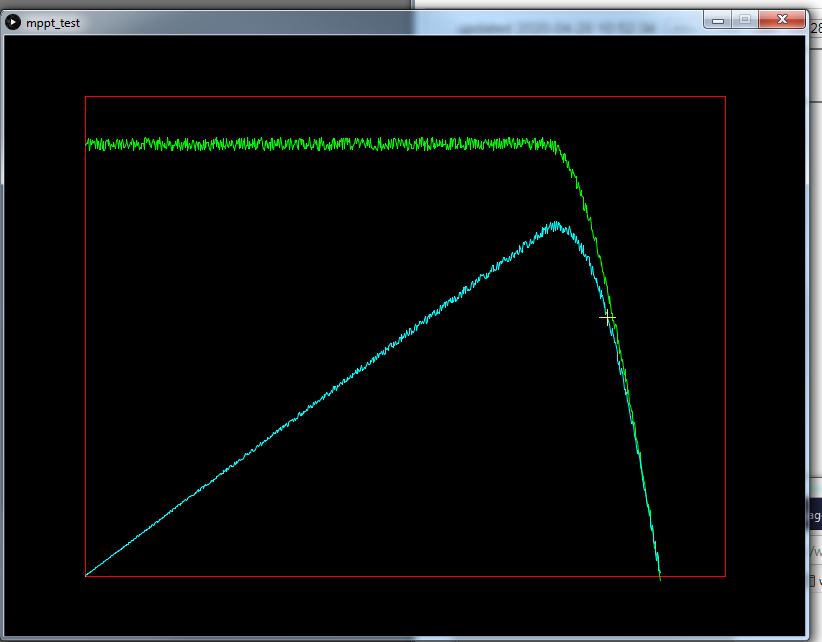Click the bottom-right corner of the red frame
This screenshot has height=642, width=822.
725,576
